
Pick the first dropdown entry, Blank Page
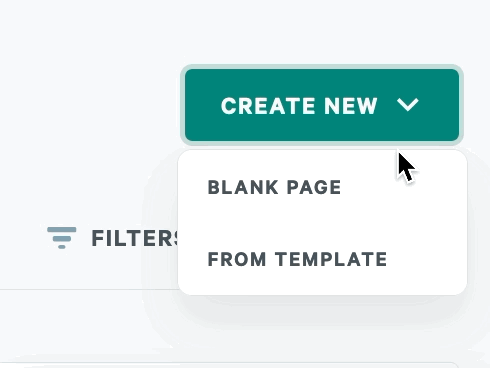[274, 187]
